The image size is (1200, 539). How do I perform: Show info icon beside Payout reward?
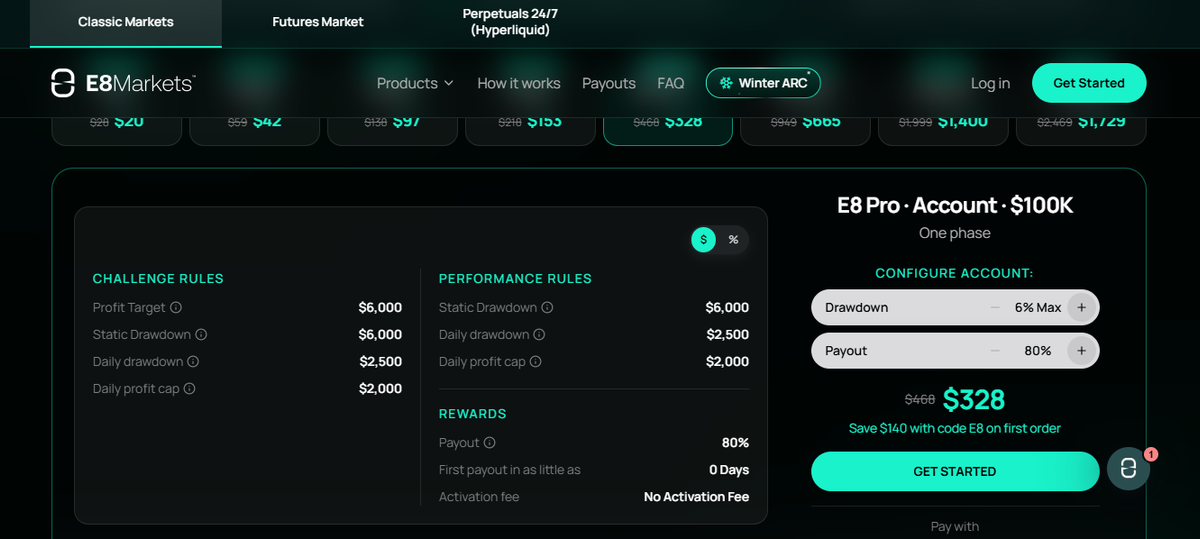tap(489, 443)
